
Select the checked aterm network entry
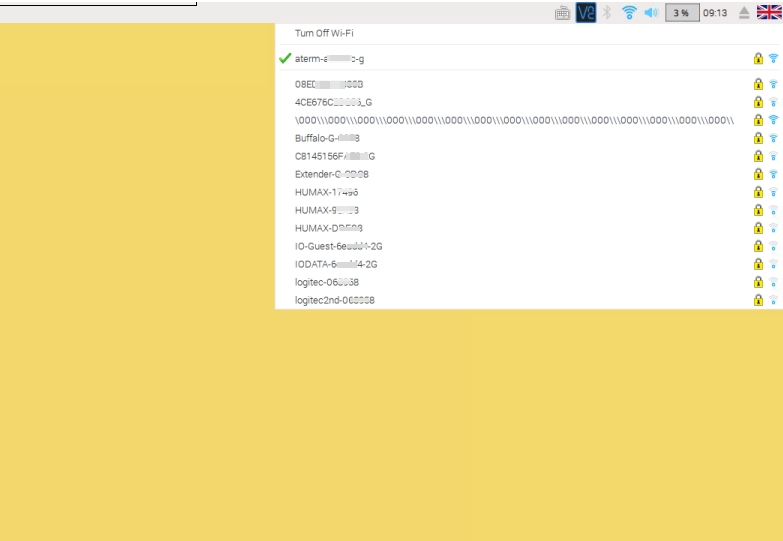(330, 59)
